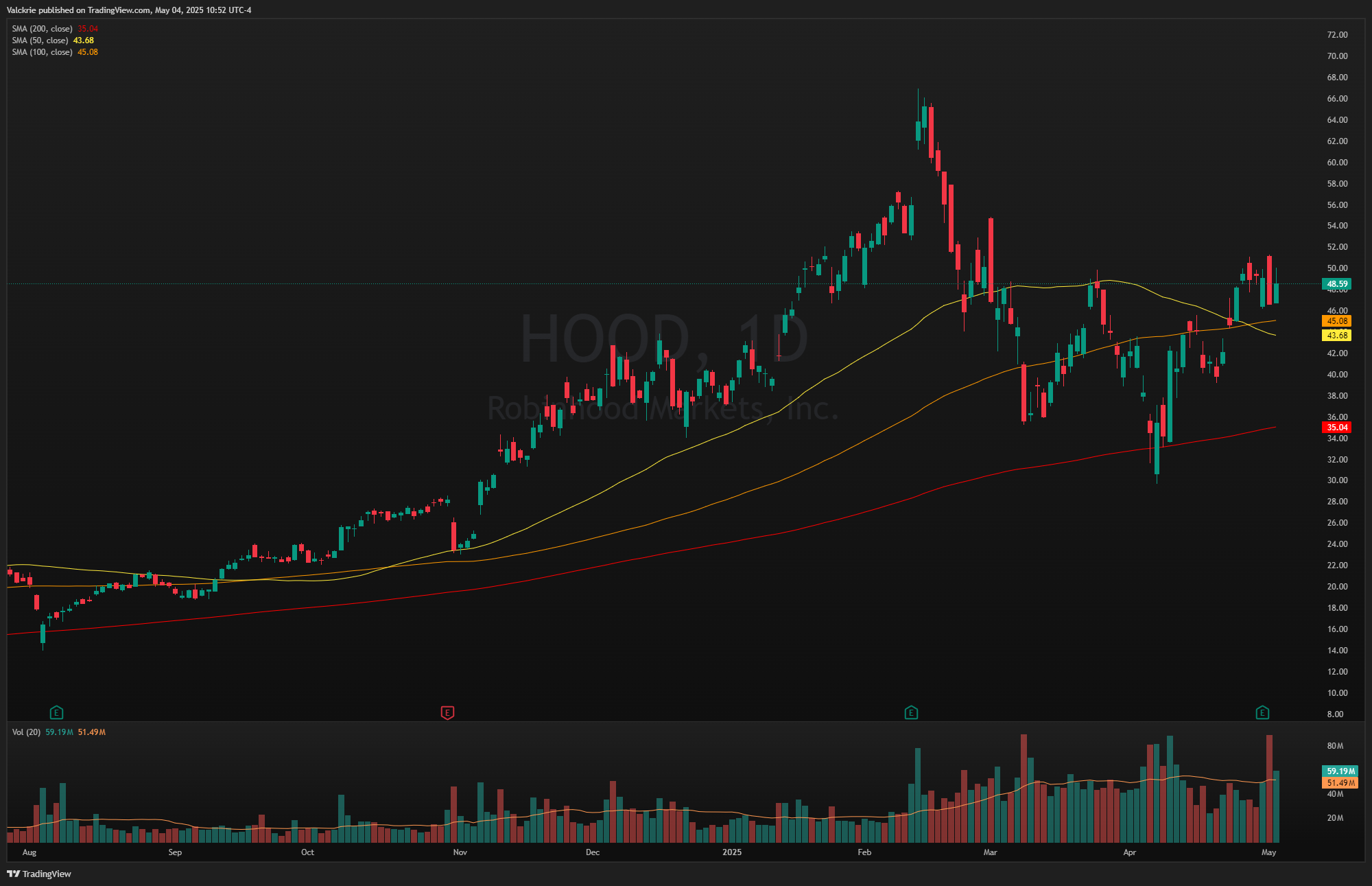
Task: Open the earnings marker in mid-February
Action: point(911,712)
